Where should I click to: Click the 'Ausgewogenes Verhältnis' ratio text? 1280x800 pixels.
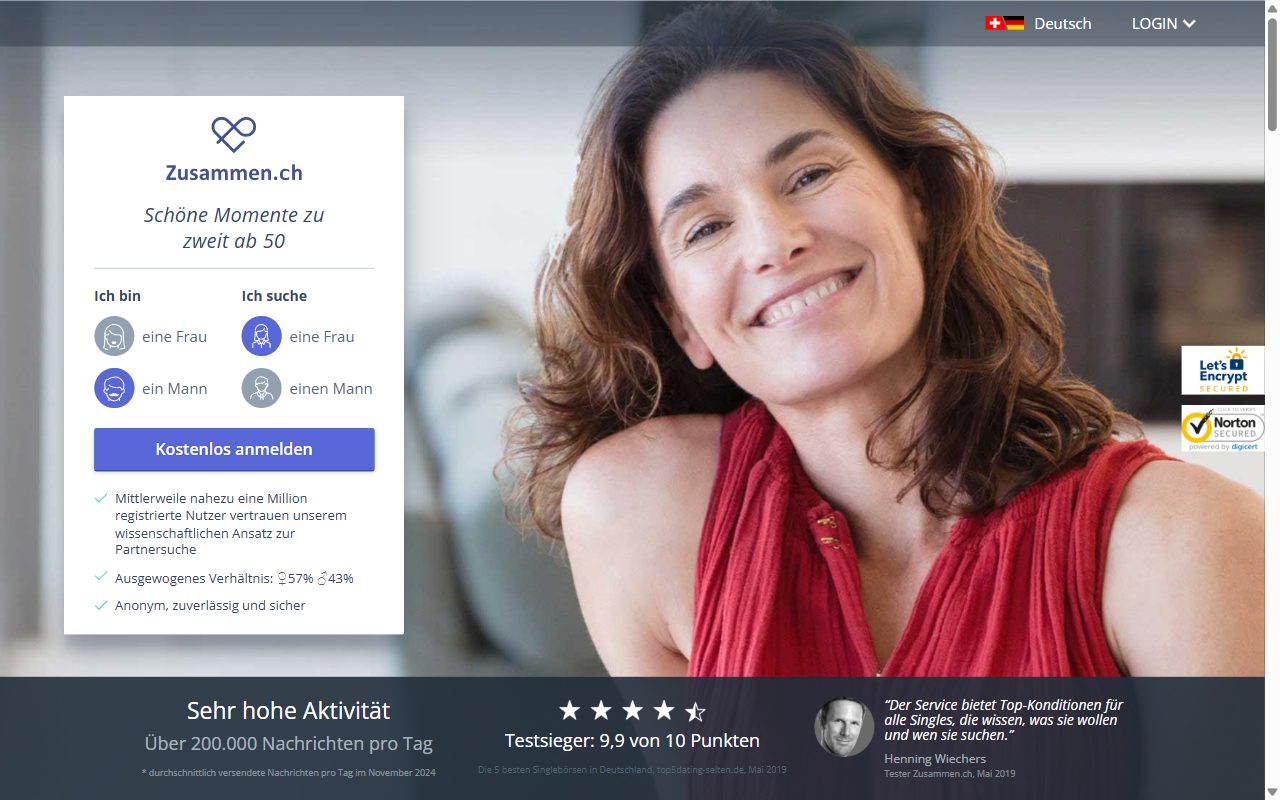[234, 578]
